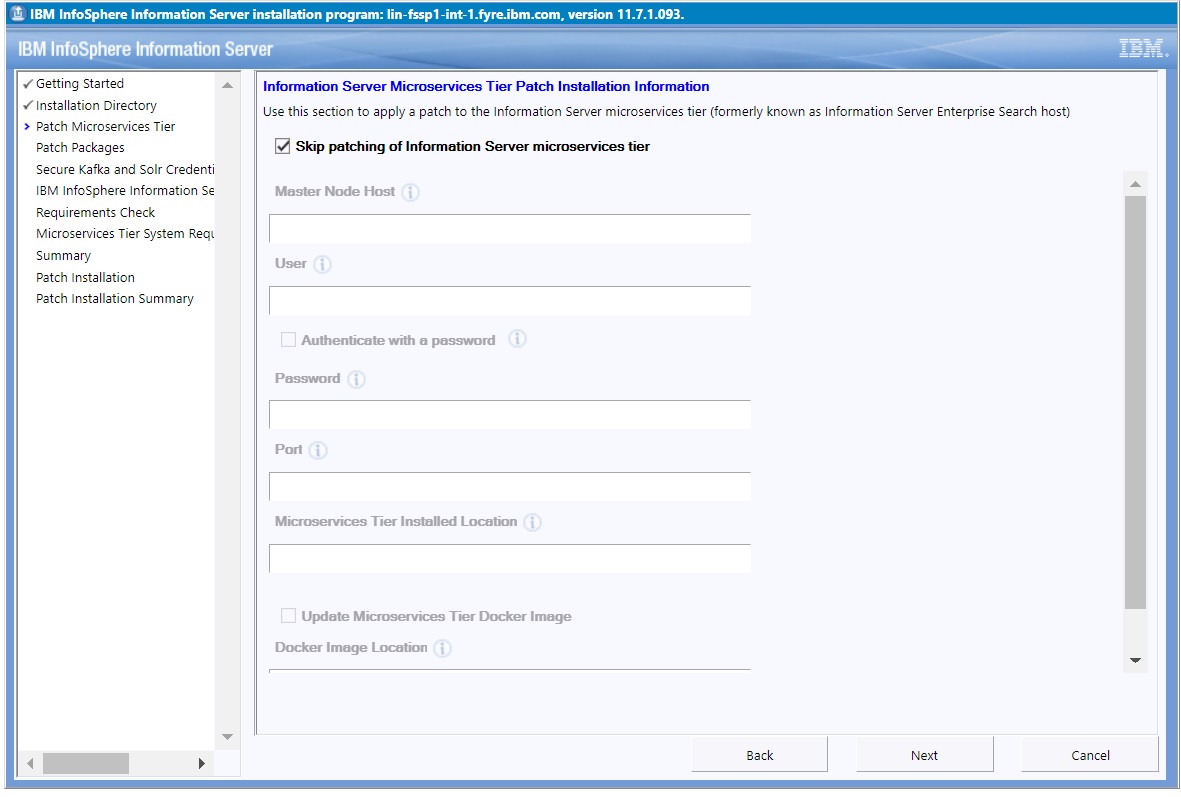Click the sidebar horizontal scroll right arrow
The image size is (1181, 797).
click(x=202, y=763)
